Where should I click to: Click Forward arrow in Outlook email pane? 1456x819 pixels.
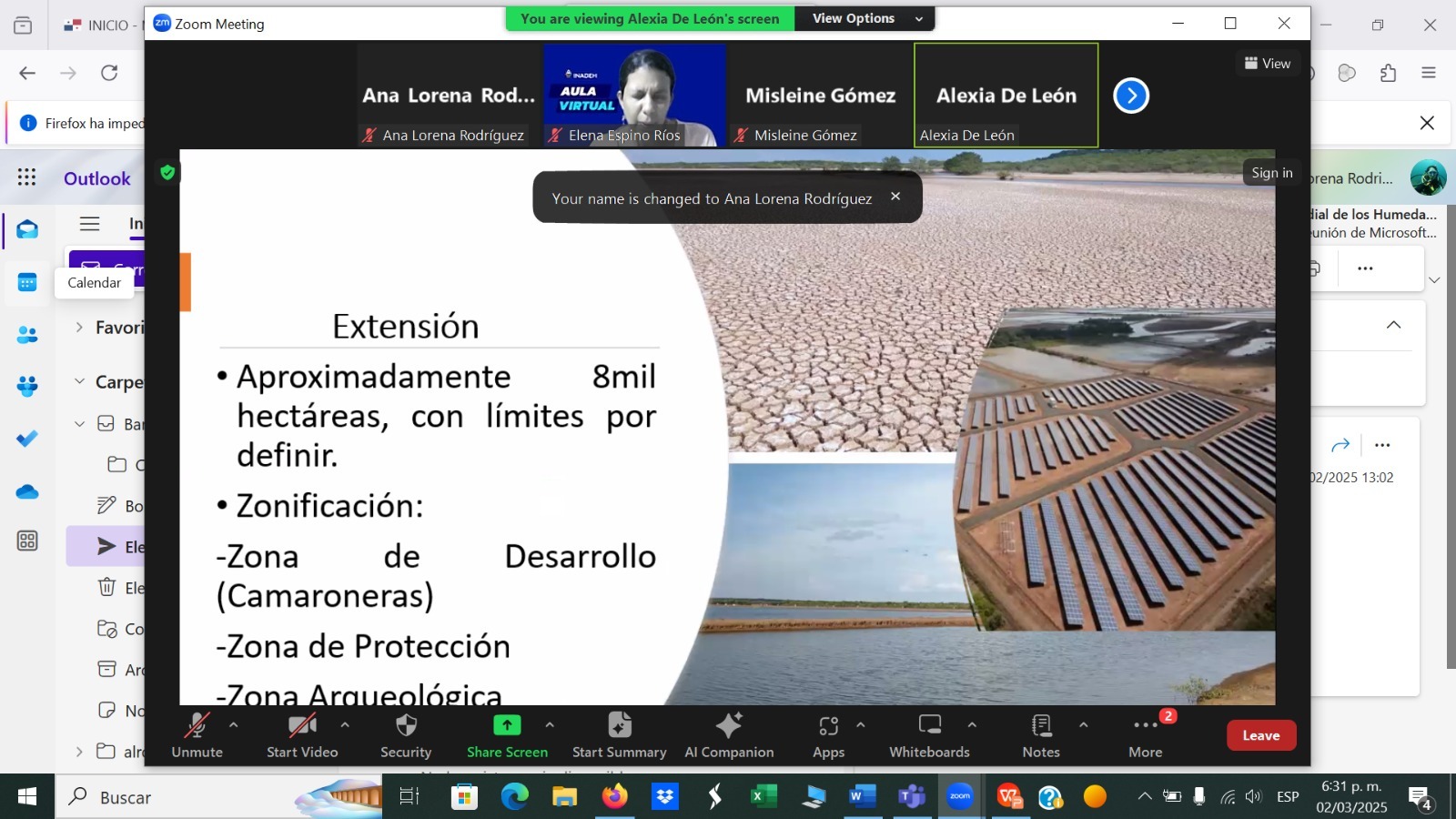[1340, 445]
